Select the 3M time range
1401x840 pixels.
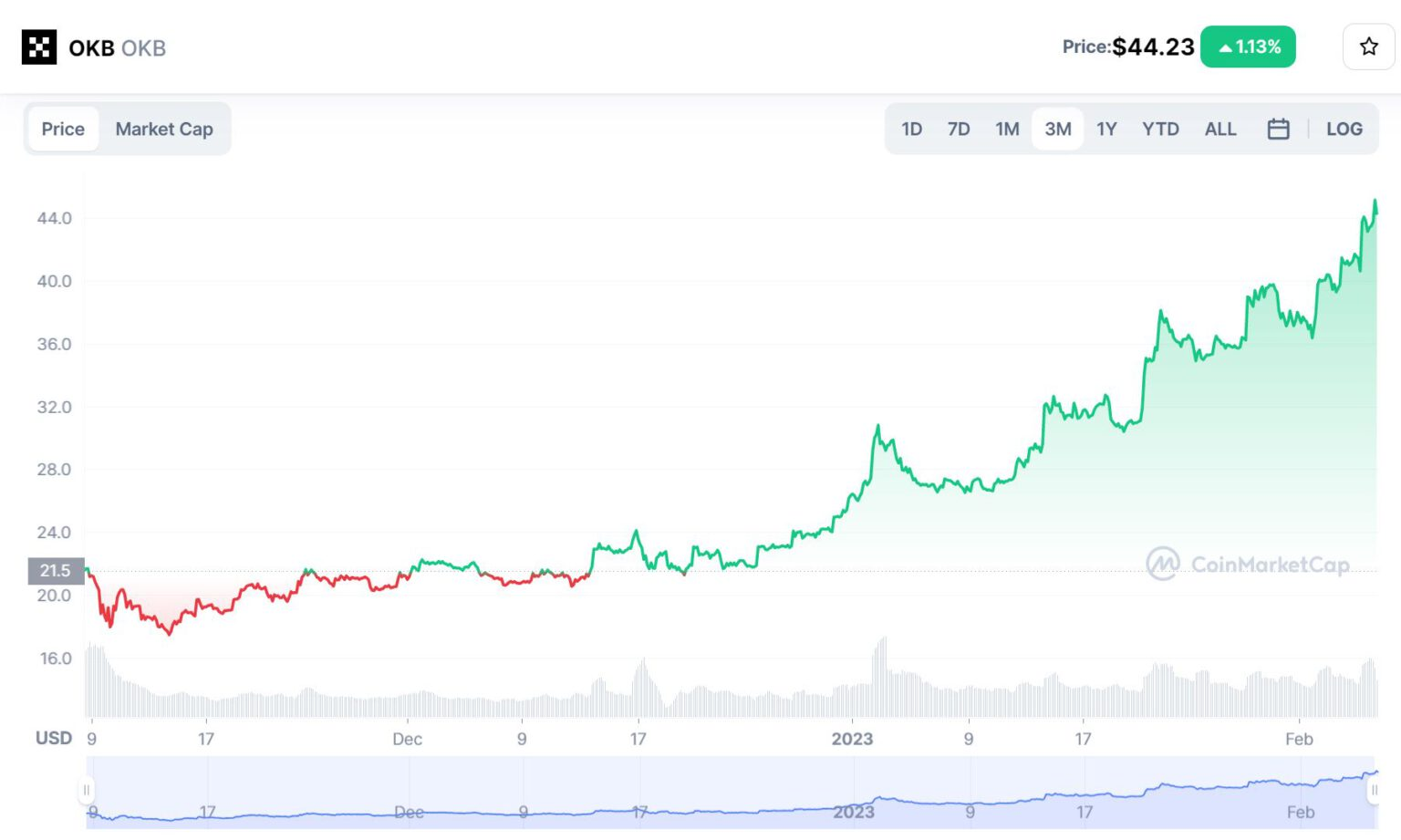(1057, 130)
